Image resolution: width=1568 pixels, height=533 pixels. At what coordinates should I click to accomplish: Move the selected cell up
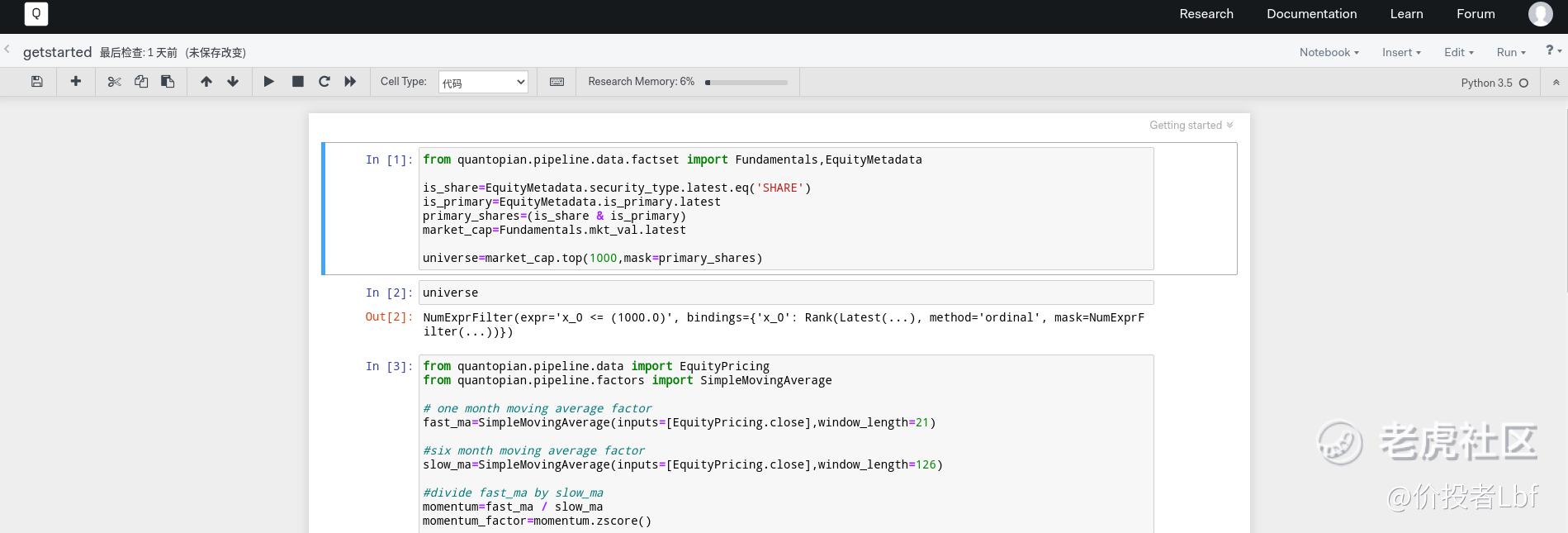pyautogui.click(x=206, y=81)
